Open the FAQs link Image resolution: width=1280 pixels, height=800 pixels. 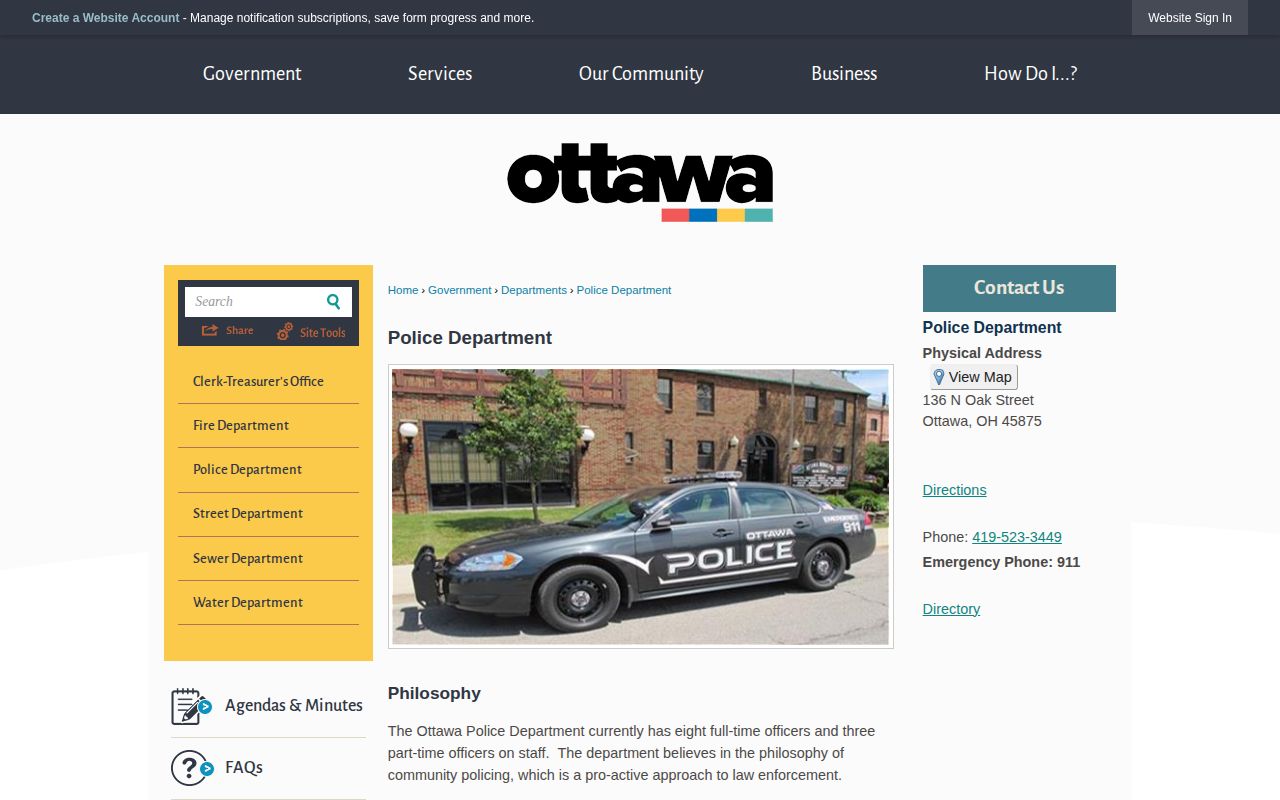pyautogui.click(x=244, y=768)
